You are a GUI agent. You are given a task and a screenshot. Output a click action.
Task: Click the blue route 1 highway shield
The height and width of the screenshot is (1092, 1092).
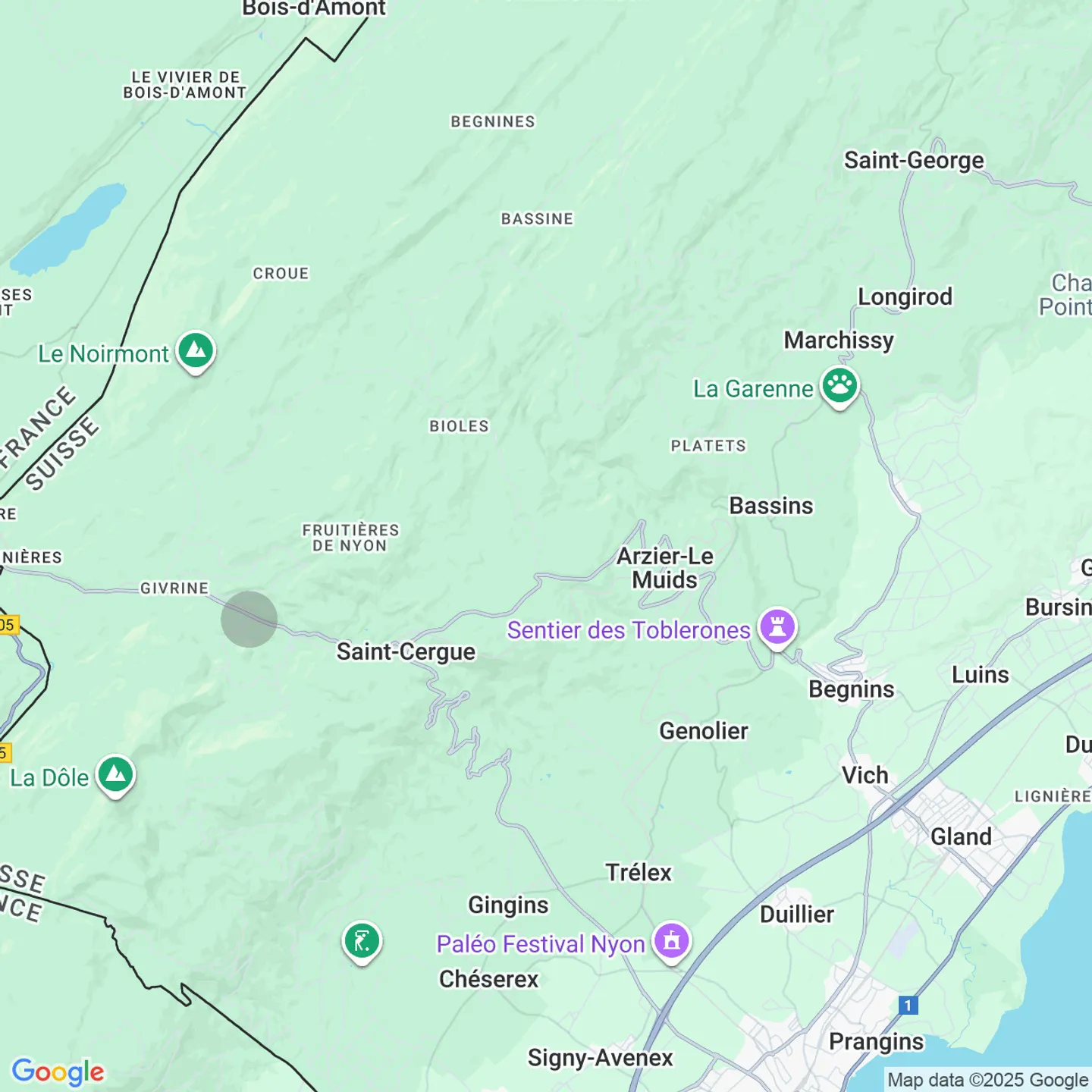pyautogui.click(x=908, y=1006)
